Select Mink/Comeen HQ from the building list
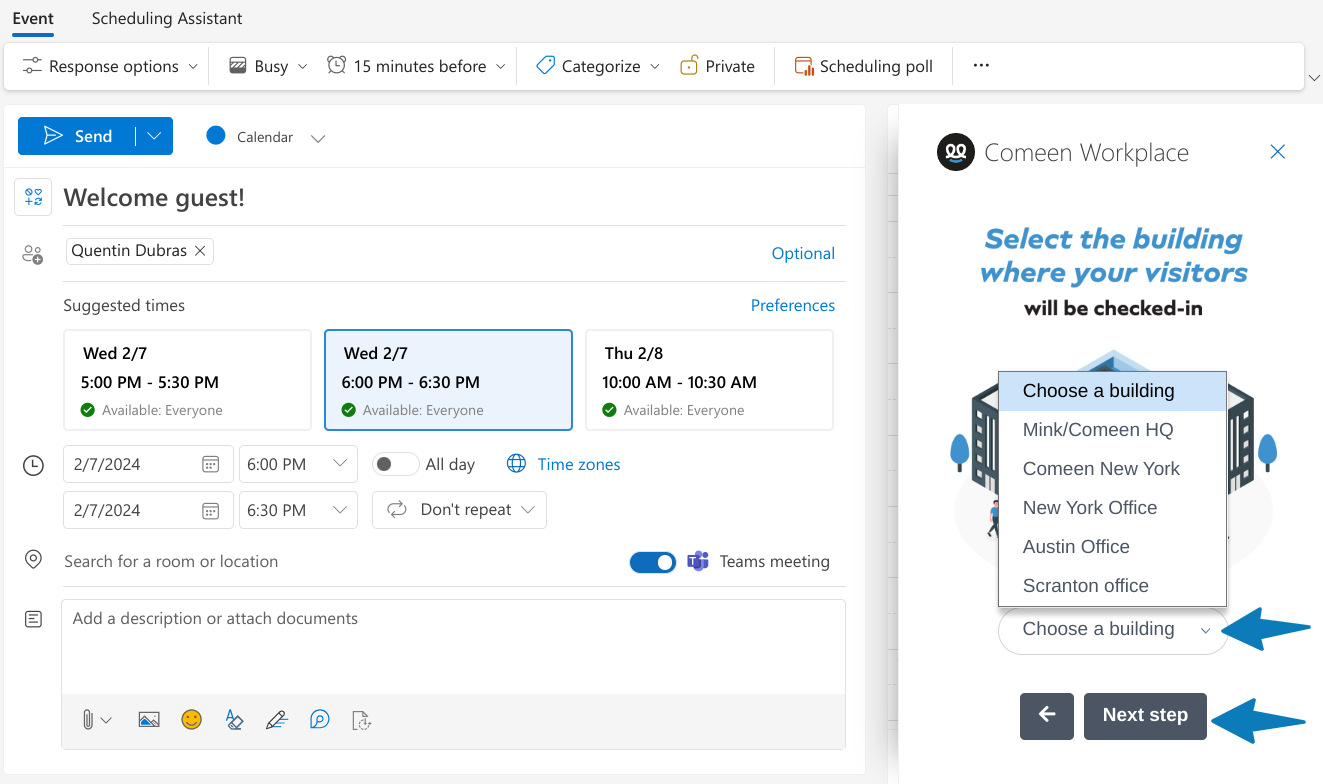1323x784 pixels. point(1113,430)
